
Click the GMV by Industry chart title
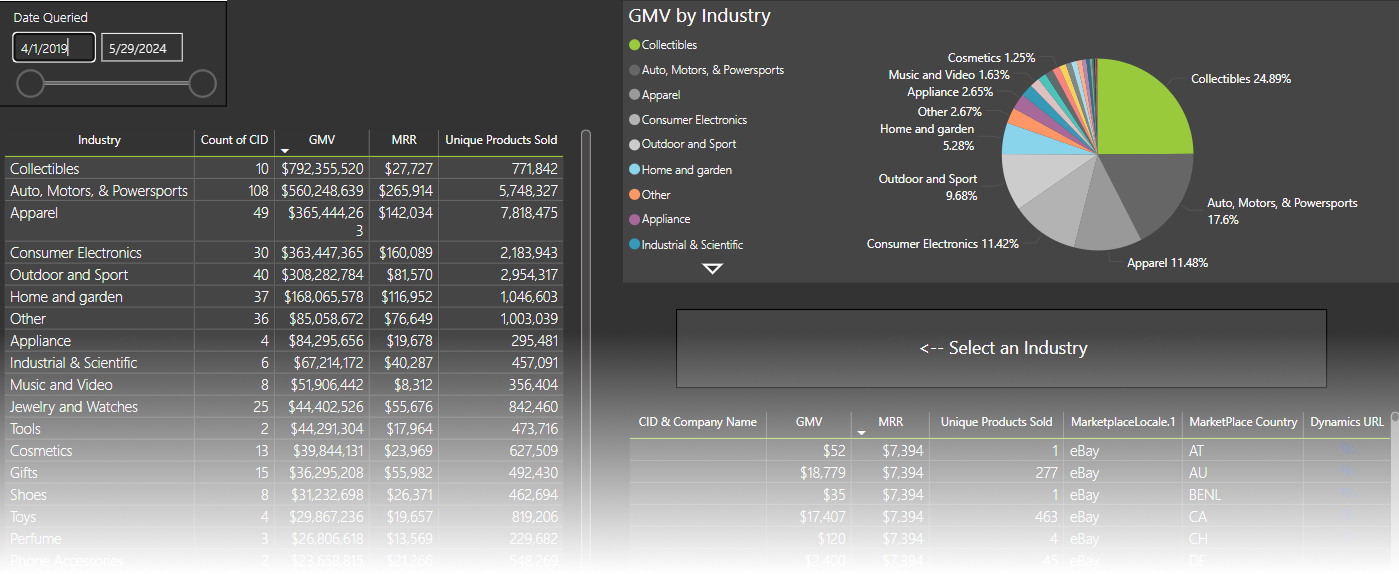699,16
